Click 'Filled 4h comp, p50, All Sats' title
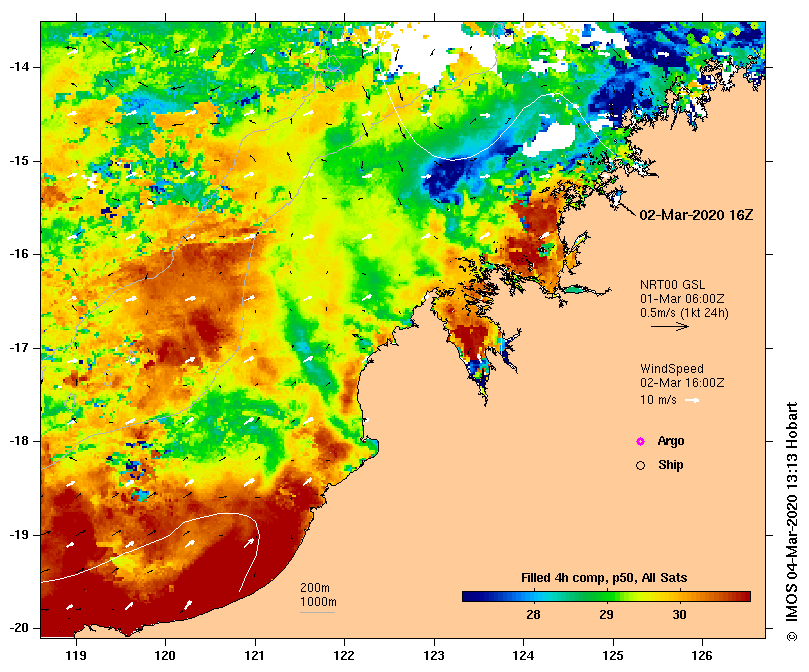 [x=604, y=578]
